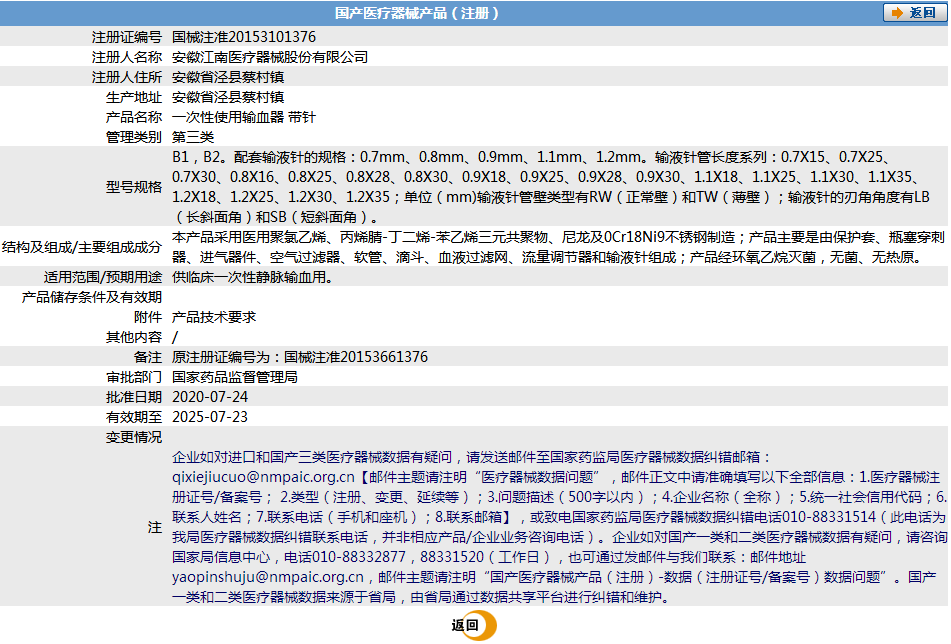Image resolution: width=951 pixels, height=644 pixels.
Task: Click the orange arrow icon in top 返回 button
Action: click(897, 13)
